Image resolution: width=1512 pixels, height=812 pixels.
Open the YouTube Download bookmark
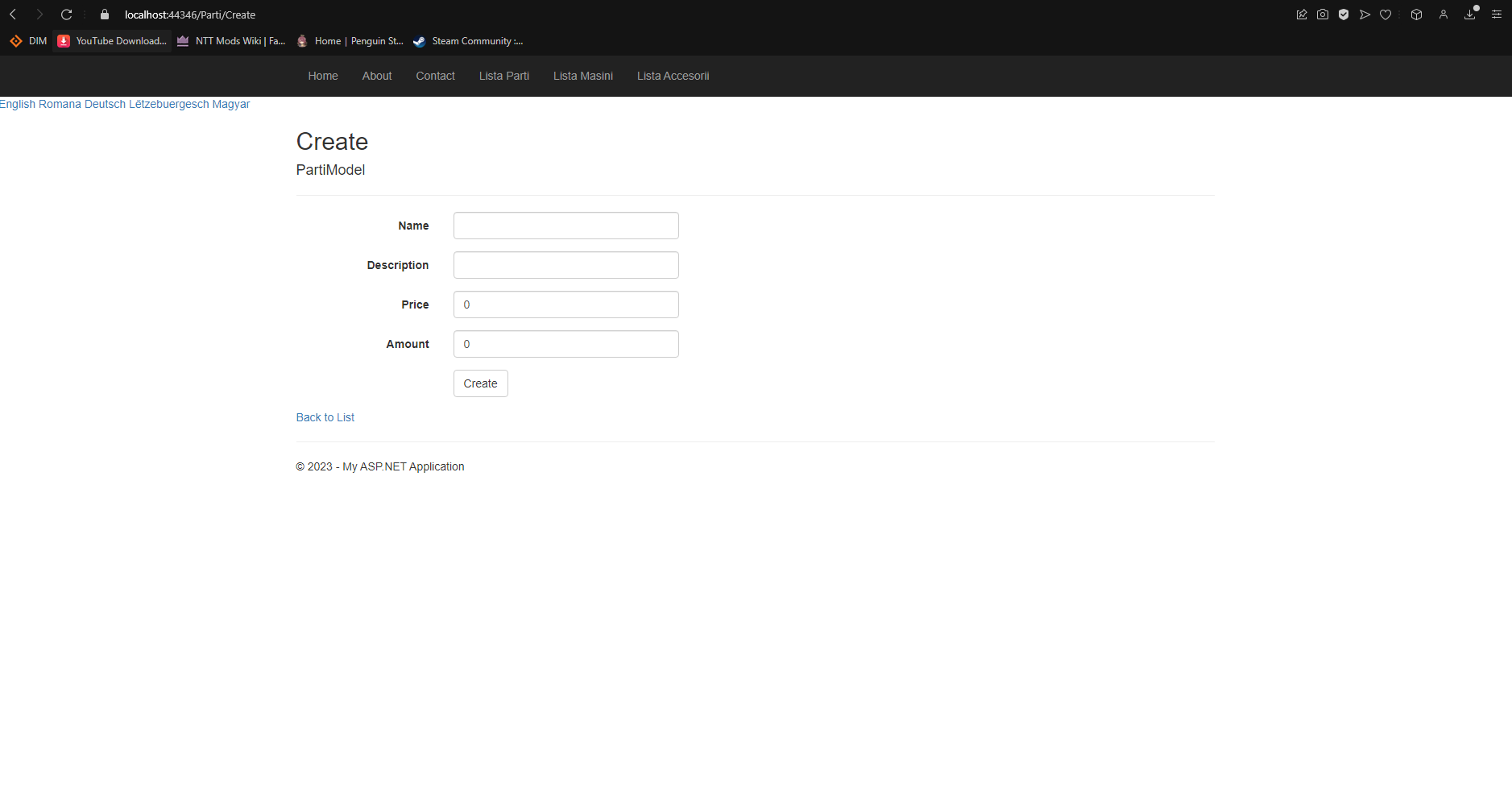click(x=112, y=41)
